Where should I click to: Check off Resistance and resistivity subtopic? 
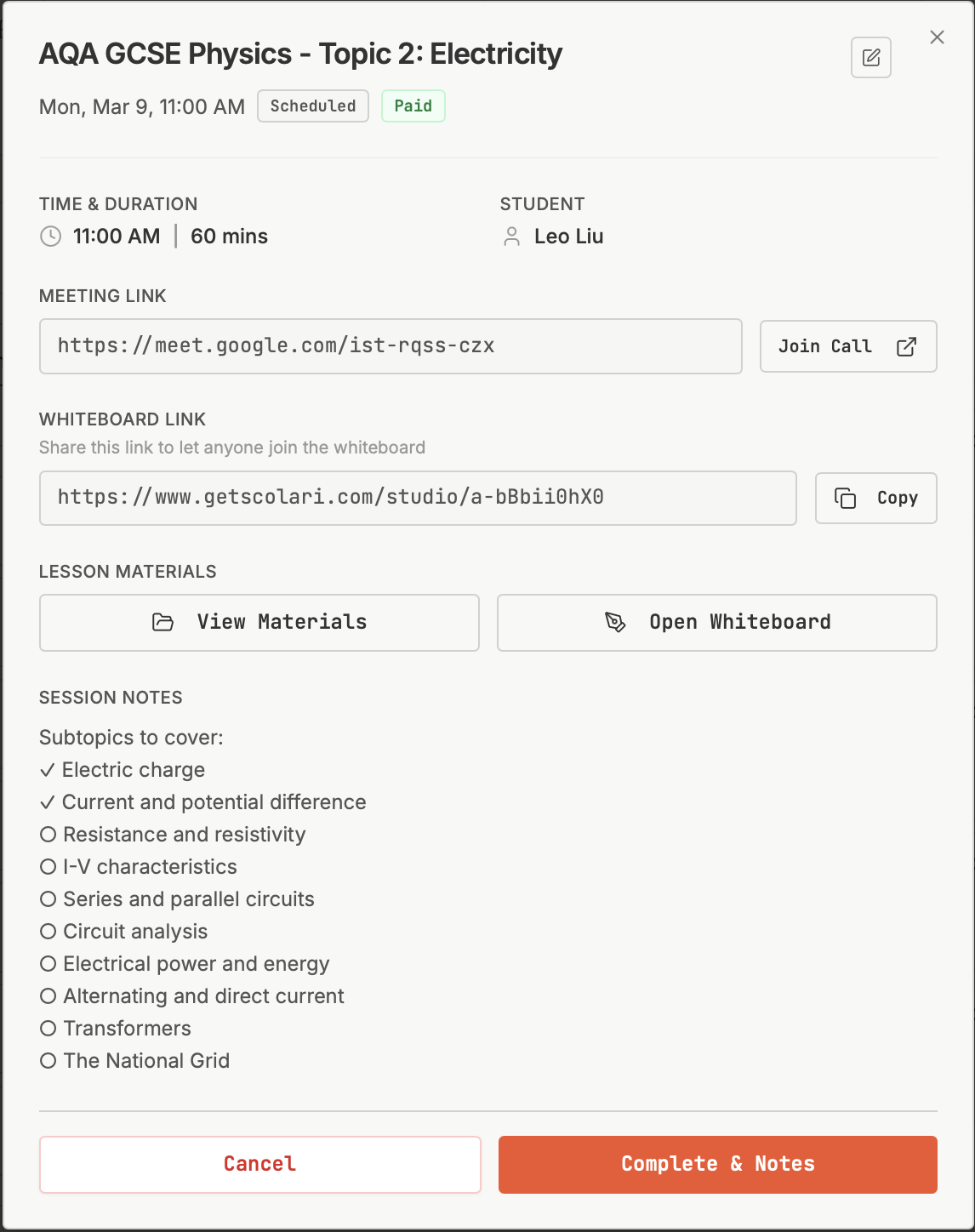(x=48, y=835)
